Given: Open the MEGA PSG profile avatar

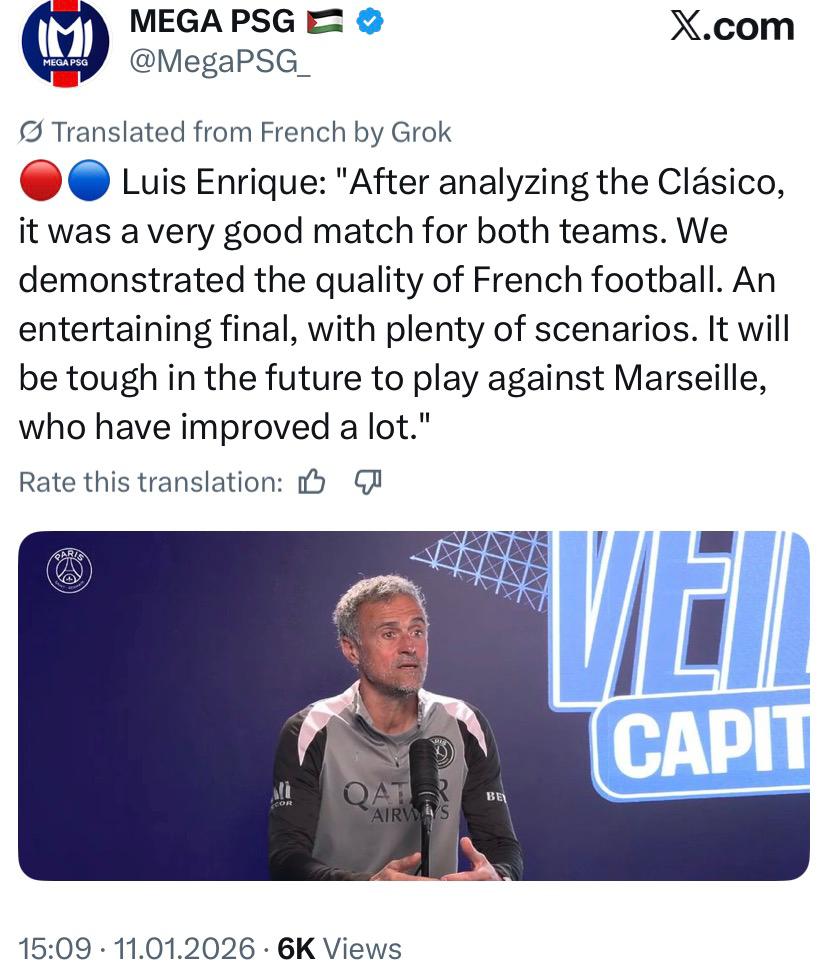Looking at the screenshot, I should click(x=65, y=43).
